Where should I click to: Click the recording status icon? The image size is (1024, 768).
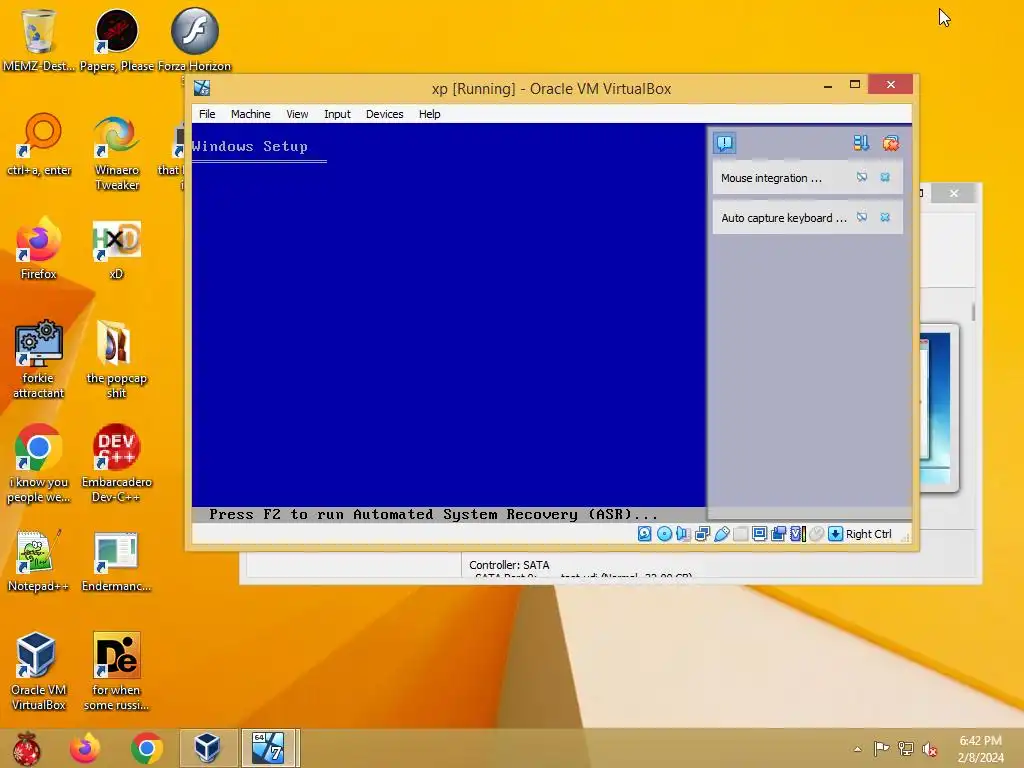(778, 534)
